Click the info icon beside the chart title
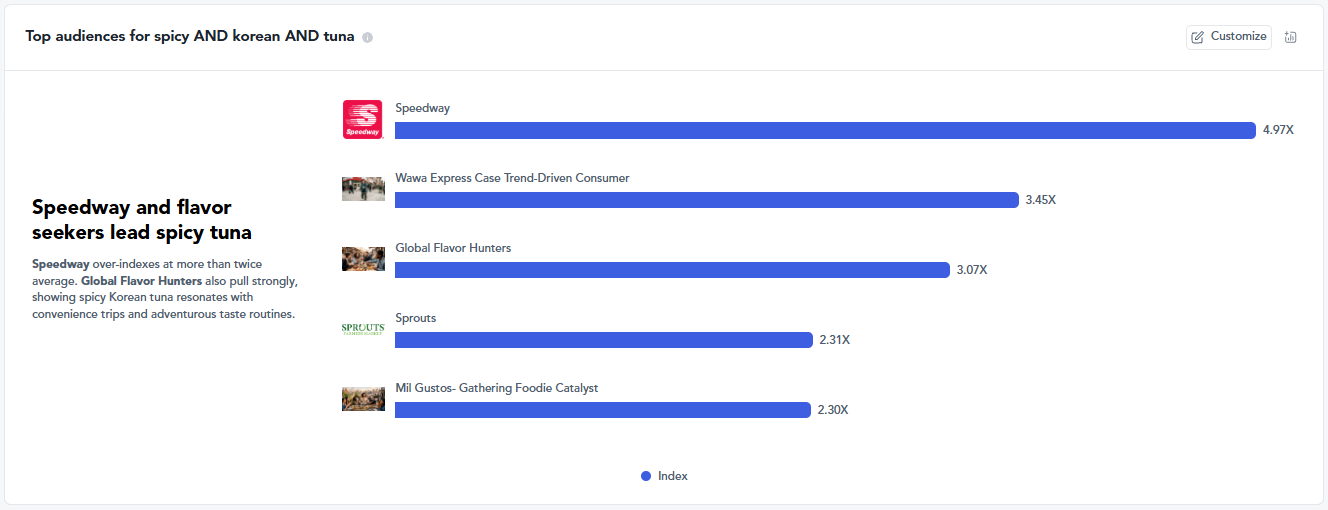1328x510 pixels. pyautogui.click(x=367, y=37)
